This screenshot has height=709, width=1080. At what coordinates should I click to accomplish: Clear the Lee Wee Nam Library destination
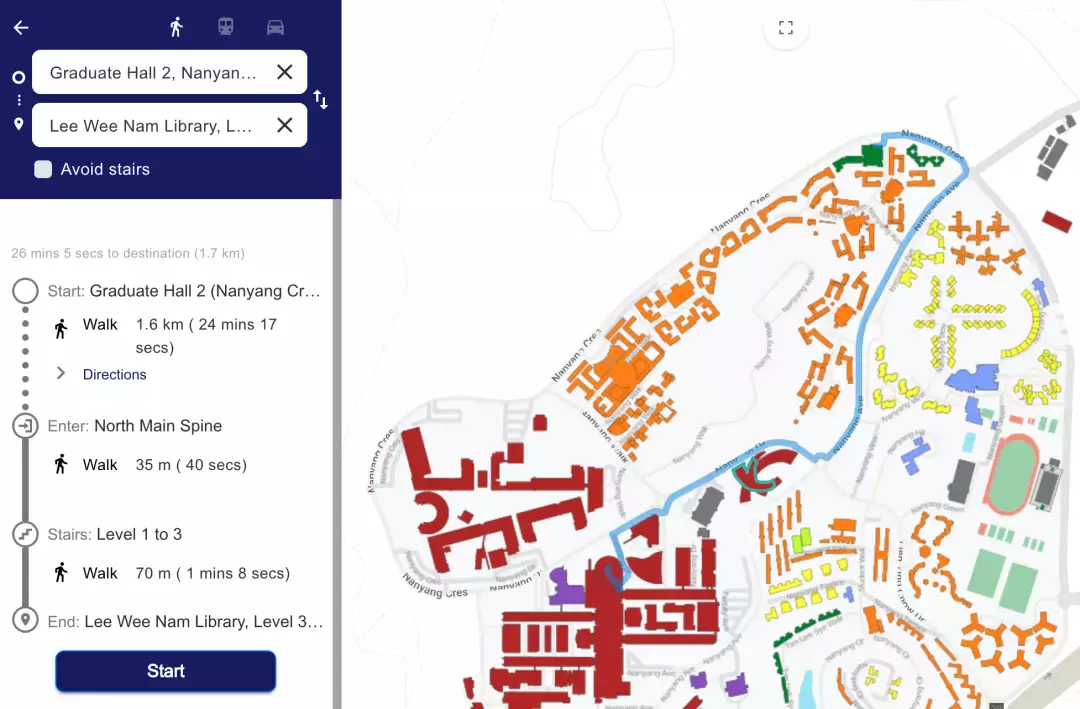tap(285, 125)
